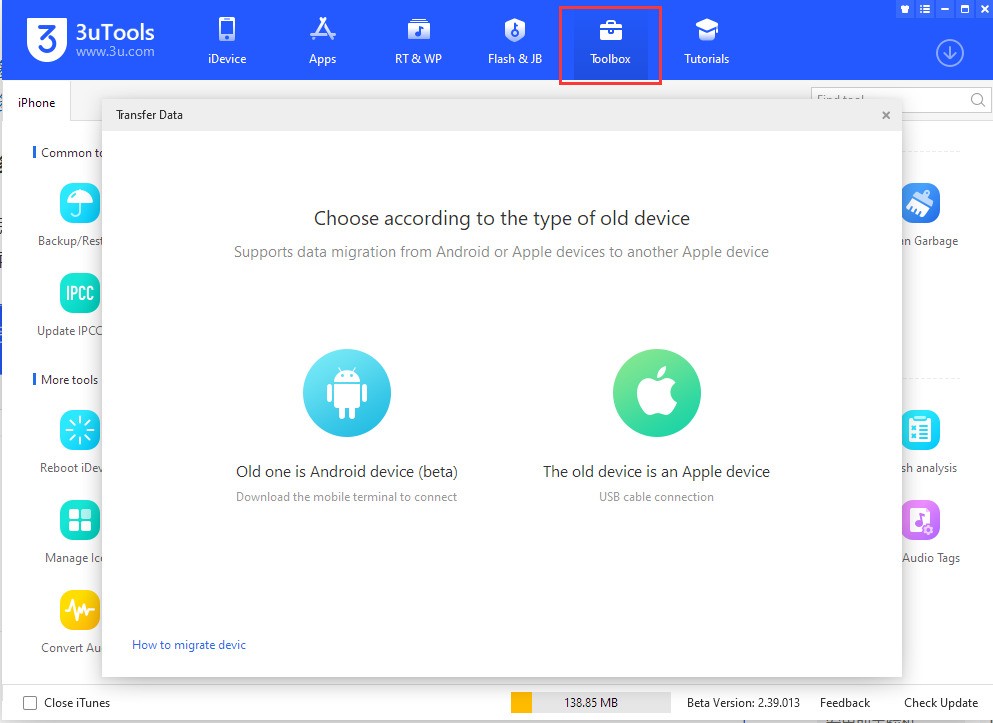
Task: Click the Reboot iDevice tool
Action: (x=78, y=430)
